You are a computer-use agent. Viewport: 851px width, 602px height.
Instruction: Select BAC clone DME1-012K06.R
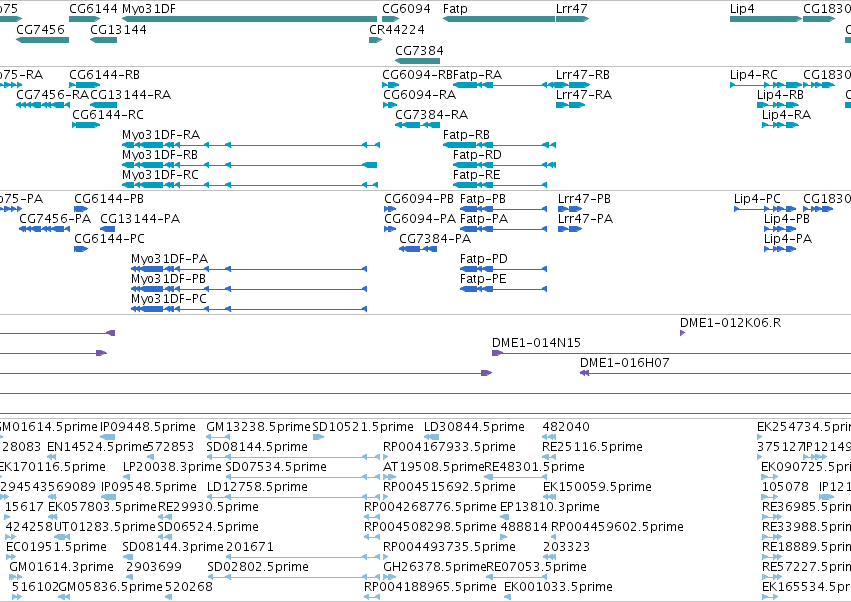pos(683,333)
